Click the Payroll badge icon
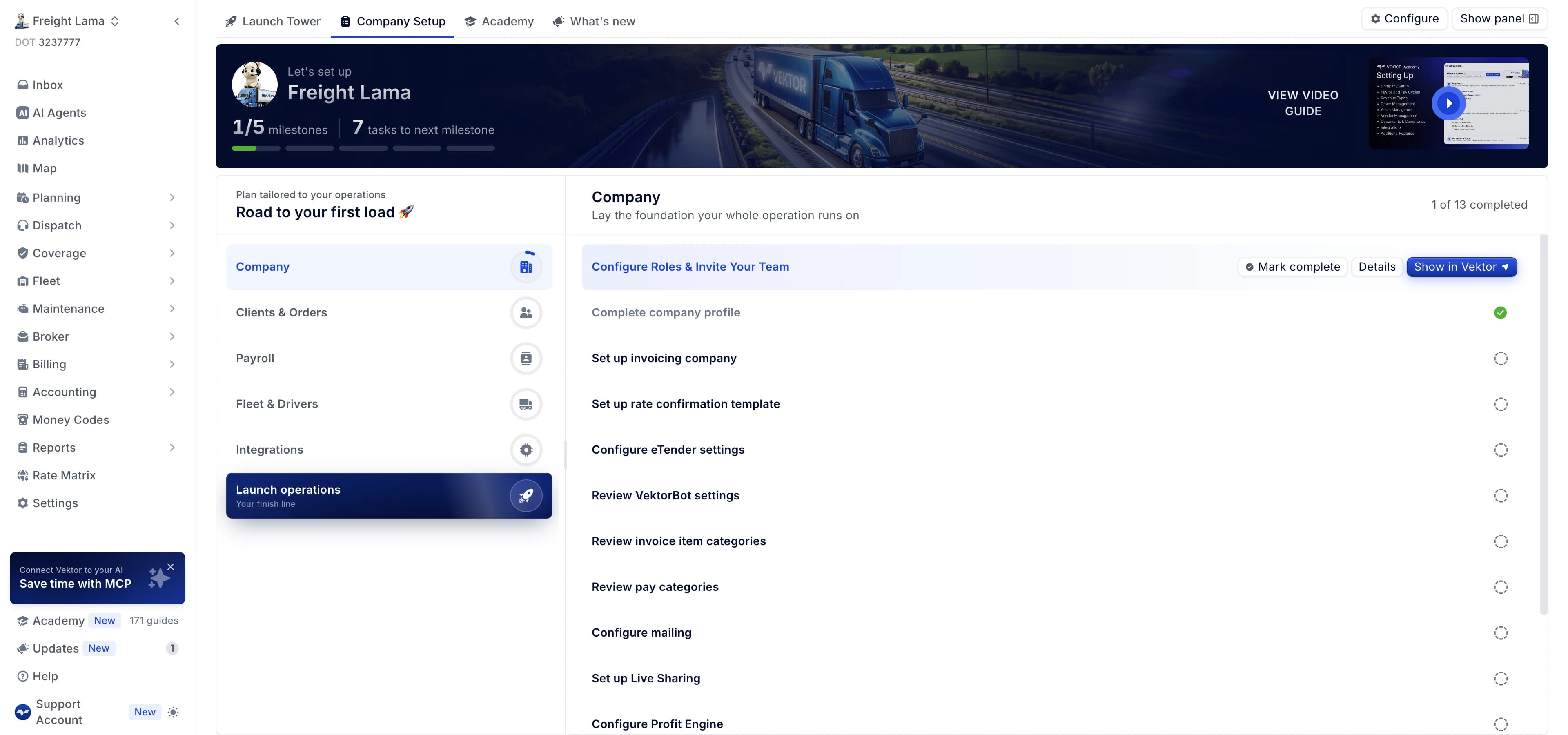This screenshot has width=1568, height=735. click(526, 359)
